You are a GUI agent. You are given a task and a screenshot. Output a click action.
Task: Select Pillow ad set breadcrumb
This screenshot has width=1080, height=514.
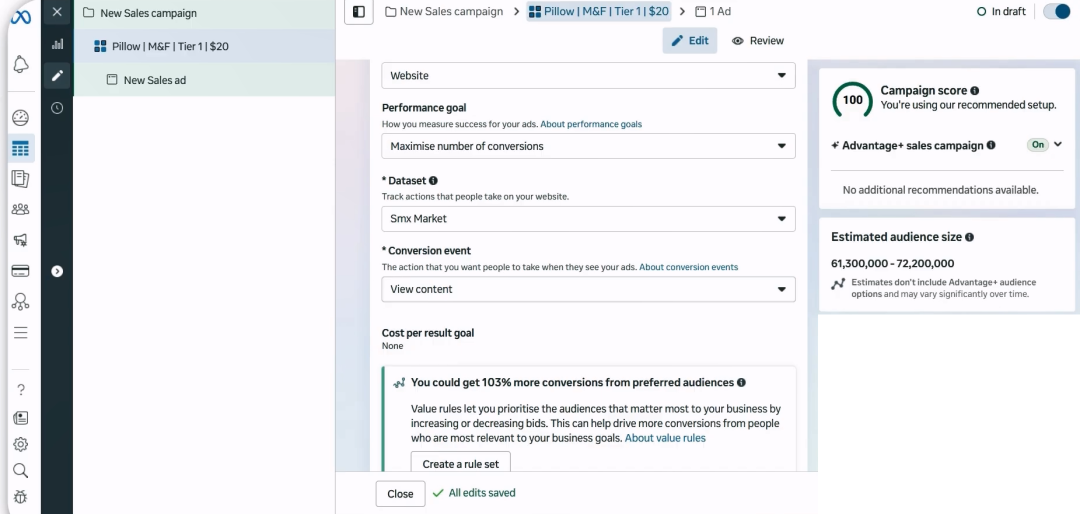(x=599, y=12)
